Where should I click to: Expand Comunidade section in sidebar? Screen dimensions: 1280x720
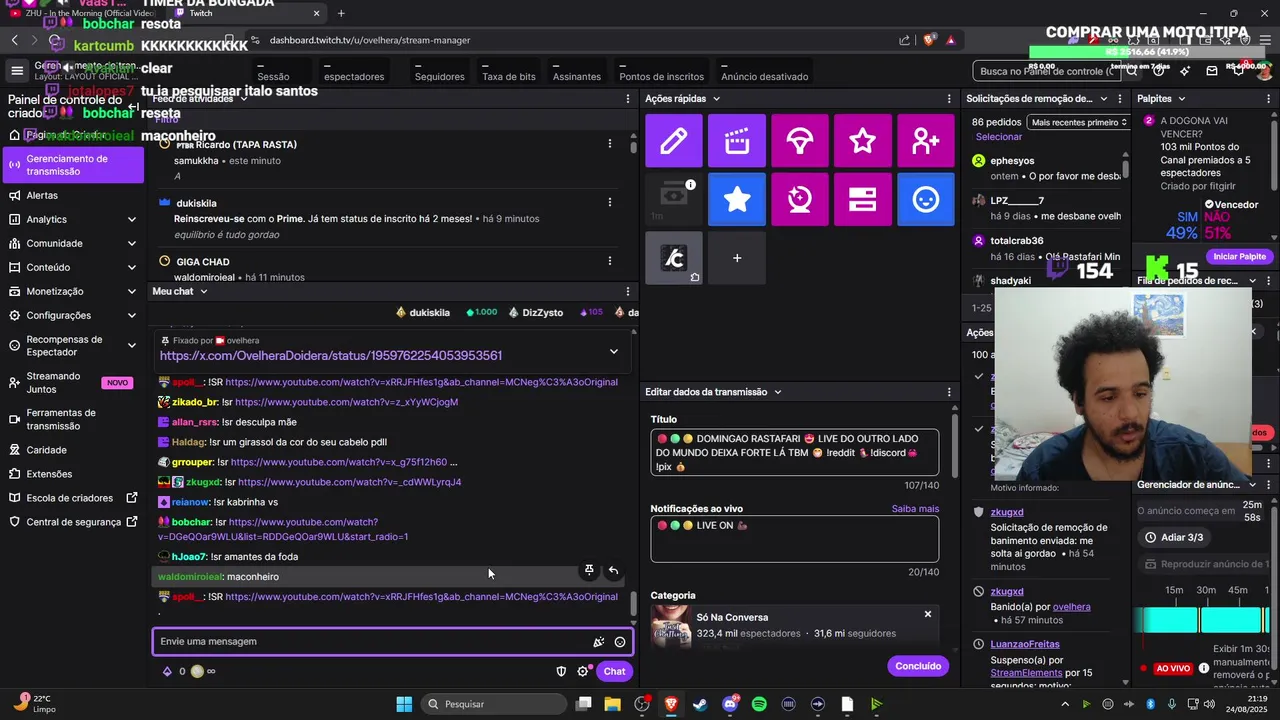click(x=132, y=243)
